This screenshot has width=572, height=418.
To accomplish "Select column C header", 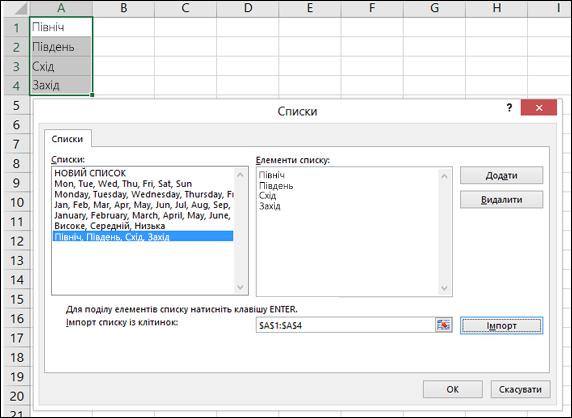I will 186,8.
